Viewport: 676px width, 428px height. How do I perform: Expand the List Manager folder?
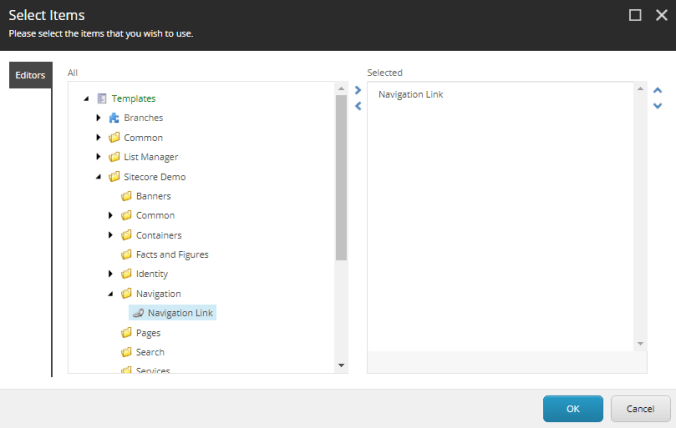[98, 157]
